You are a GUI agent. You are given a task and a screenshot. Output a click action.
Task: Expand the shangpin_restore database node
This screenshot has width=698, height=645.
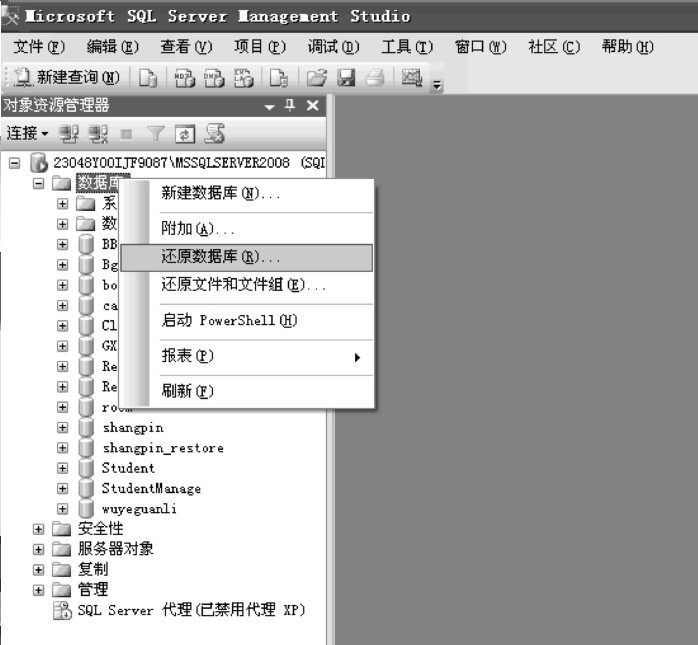(x=63, y=447)
